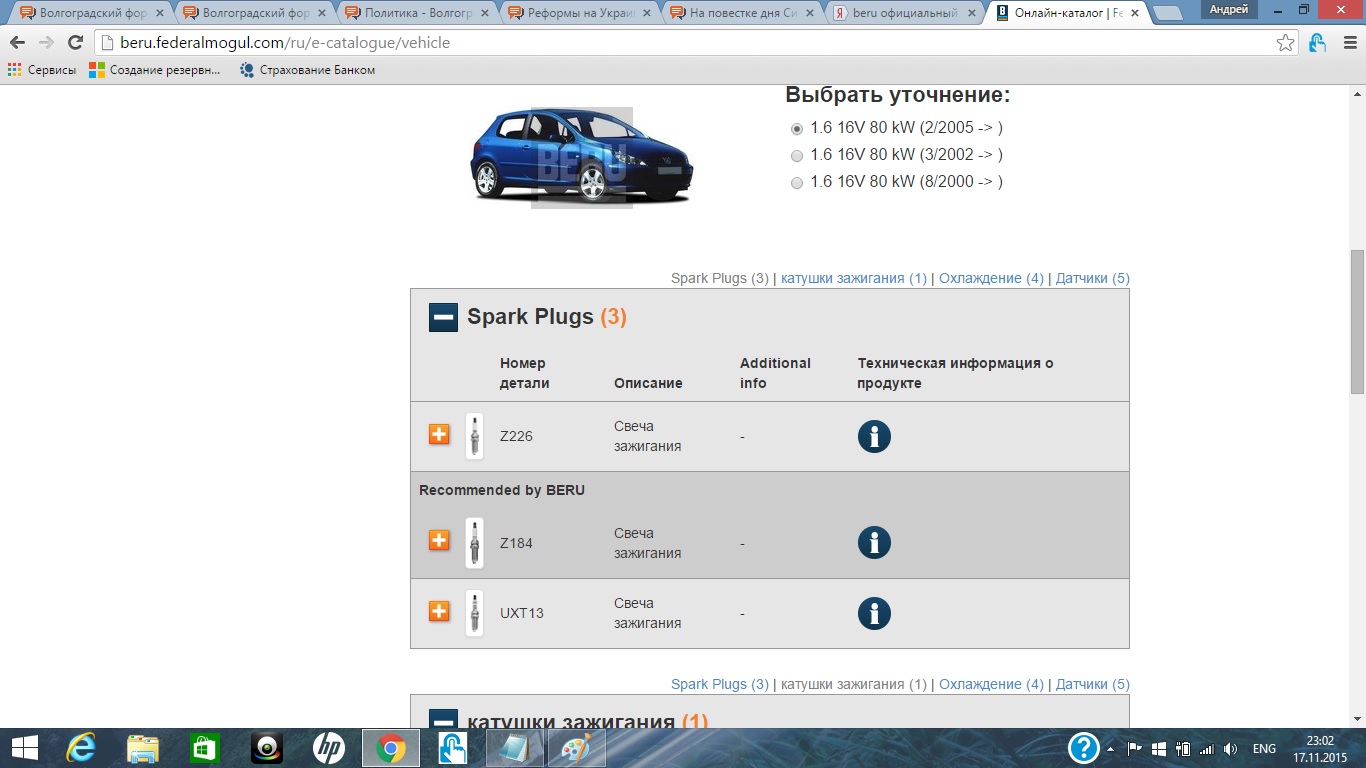
Task: Select 1.6 16V 80 kW (3/2002 ->) option
Action: tap(797, 156)
